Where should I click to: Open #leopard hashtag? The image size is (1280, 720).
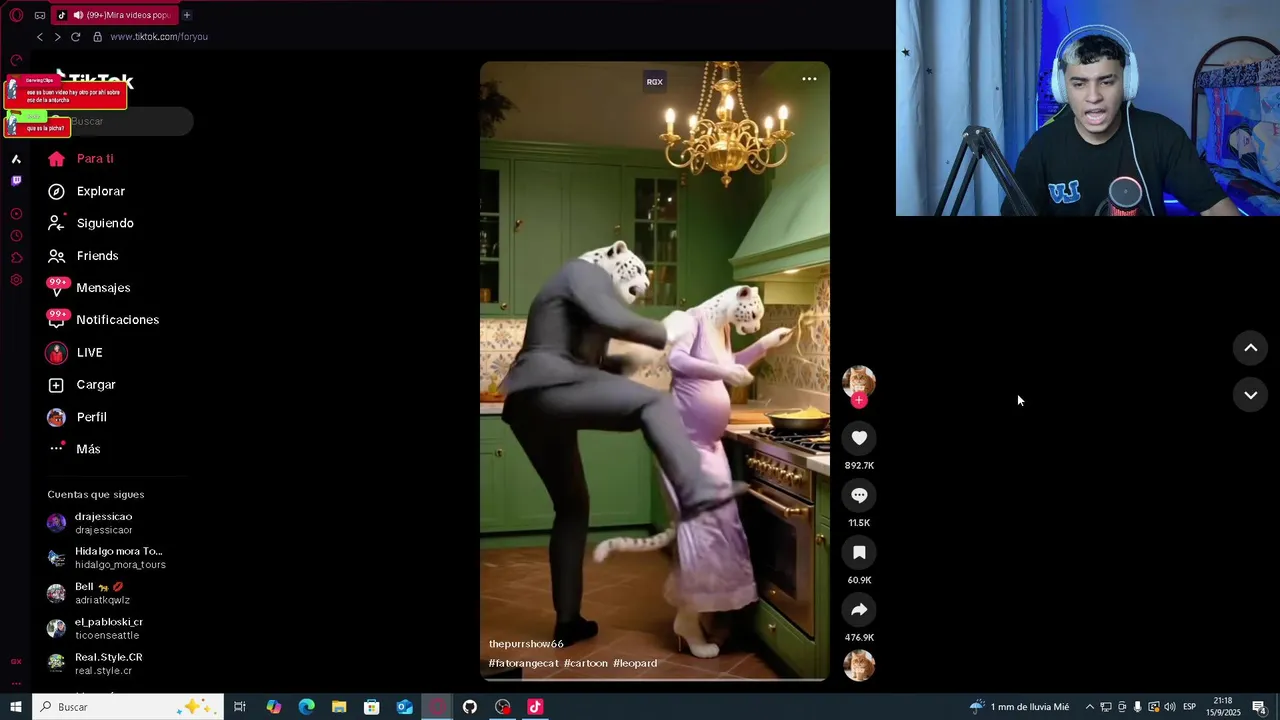click(x=635, y=663)
